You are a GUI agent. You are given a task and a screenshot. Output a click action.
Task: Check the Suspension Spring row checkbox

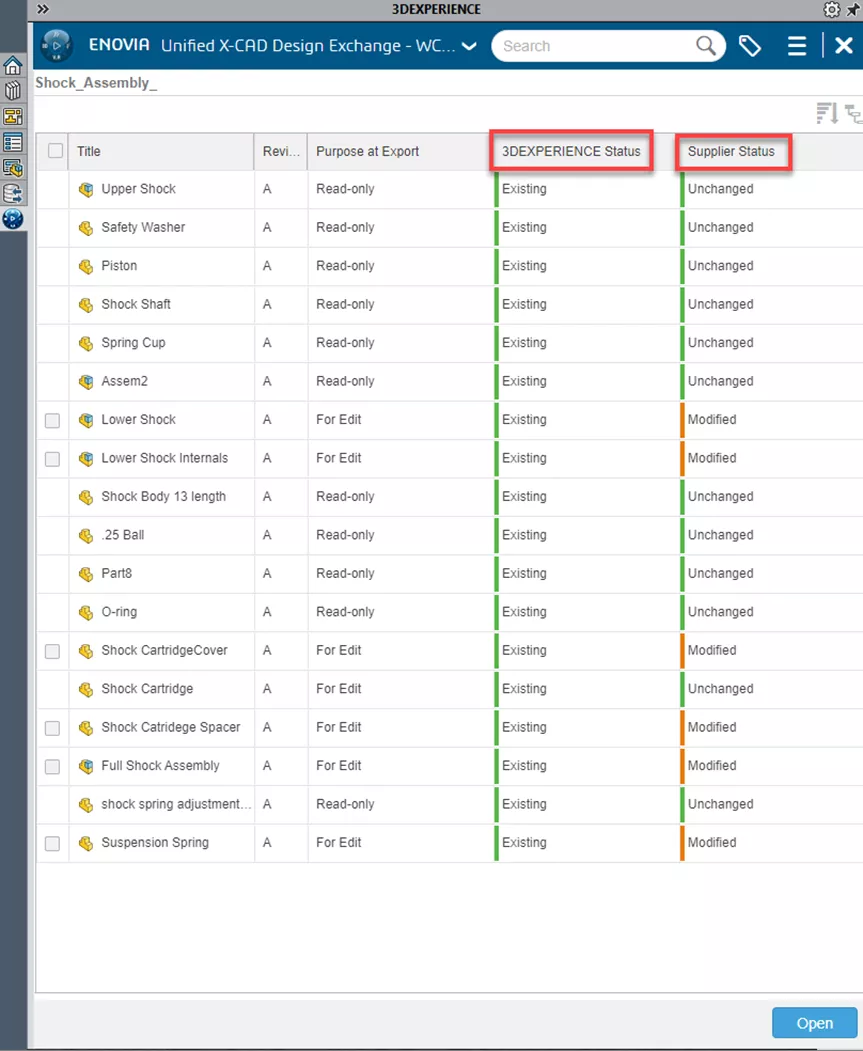click(52, 843)
